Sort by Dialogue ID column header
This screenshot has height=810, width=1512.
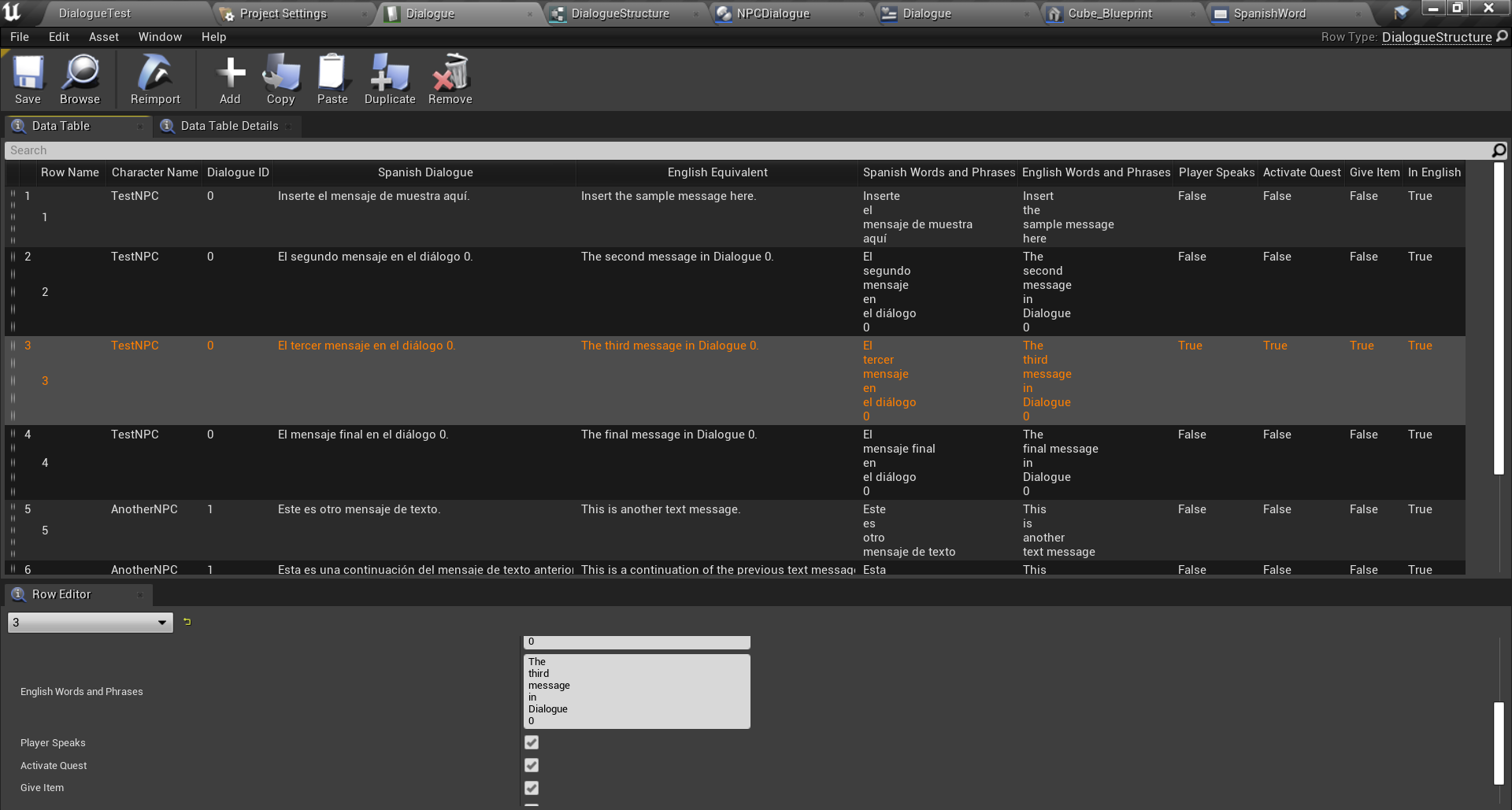pyautogui.click(x=238, y=172)
